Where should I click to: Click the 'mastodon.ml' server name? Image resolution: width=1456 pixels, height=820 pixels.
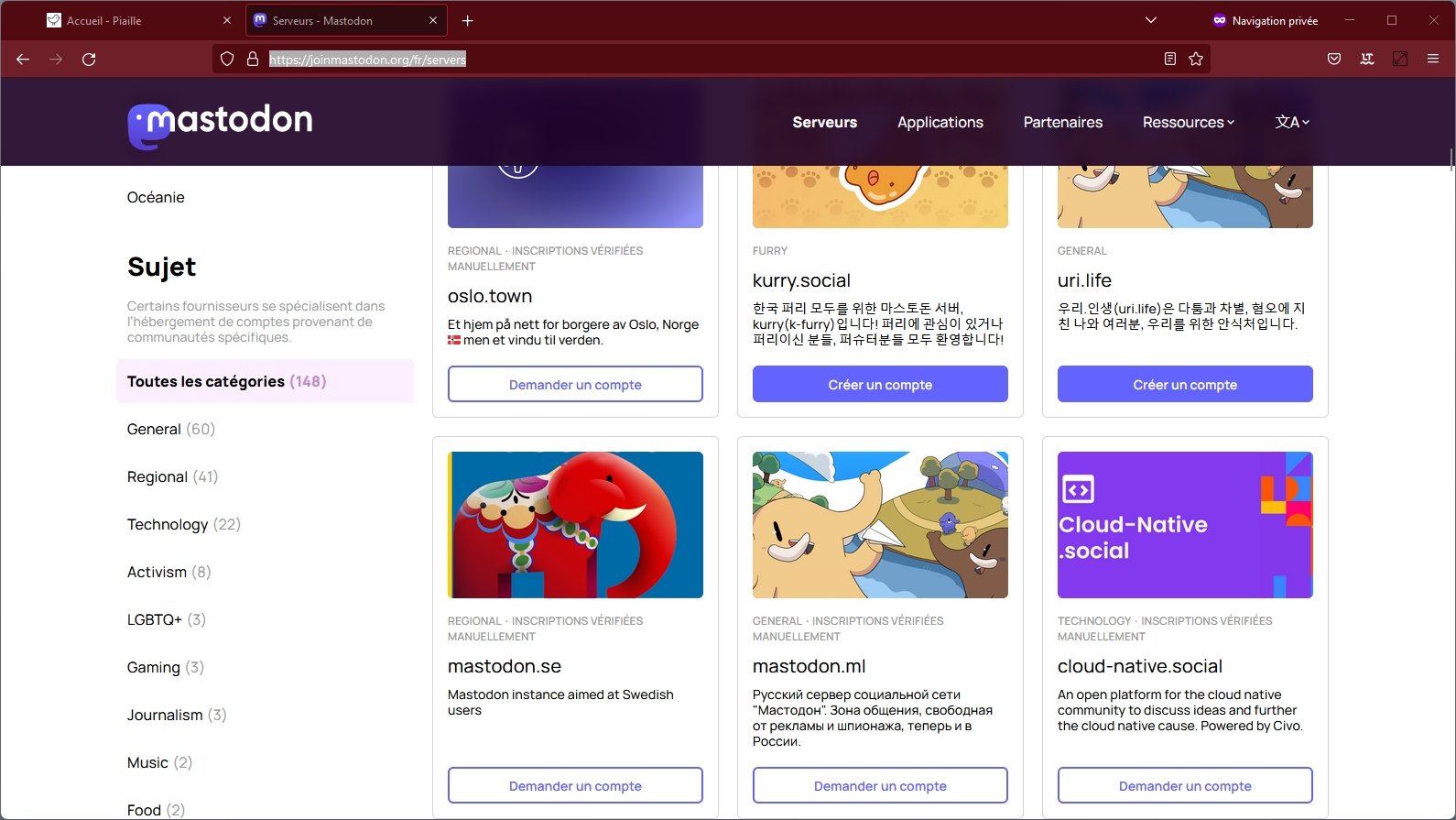[x=809, y=666]
